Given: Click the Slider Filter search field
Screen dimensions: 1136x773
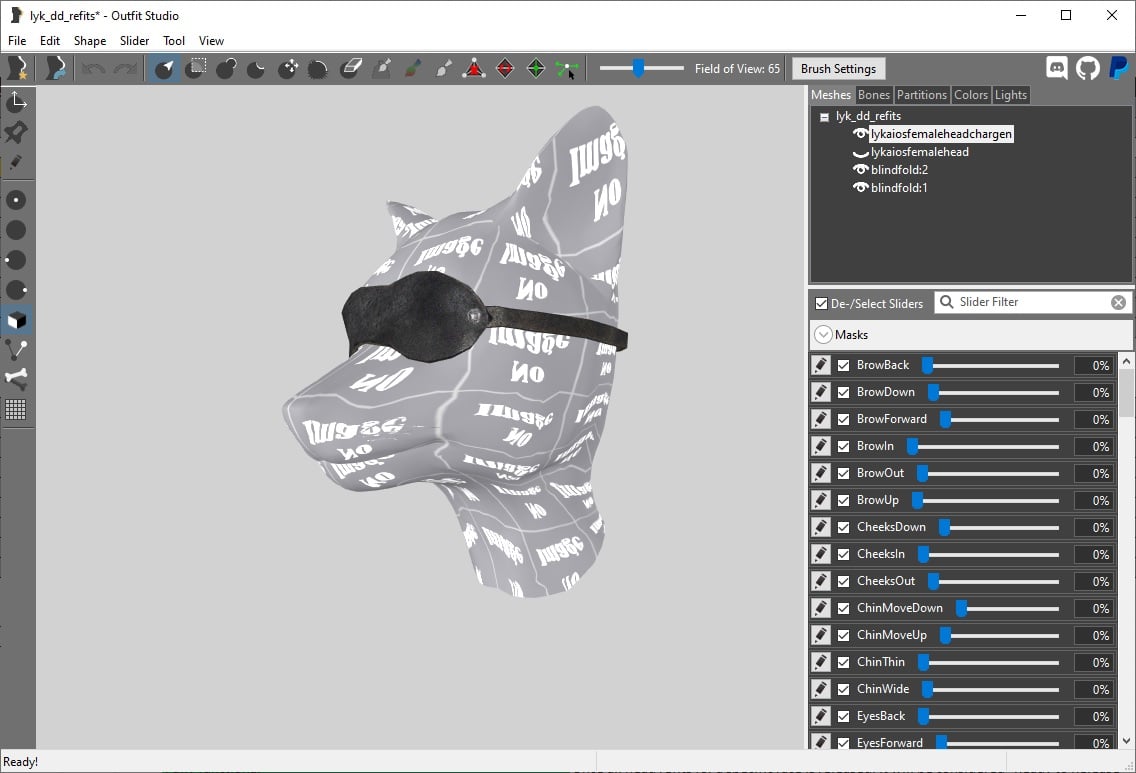Looking at the screenshot, I should [1032, 302].
